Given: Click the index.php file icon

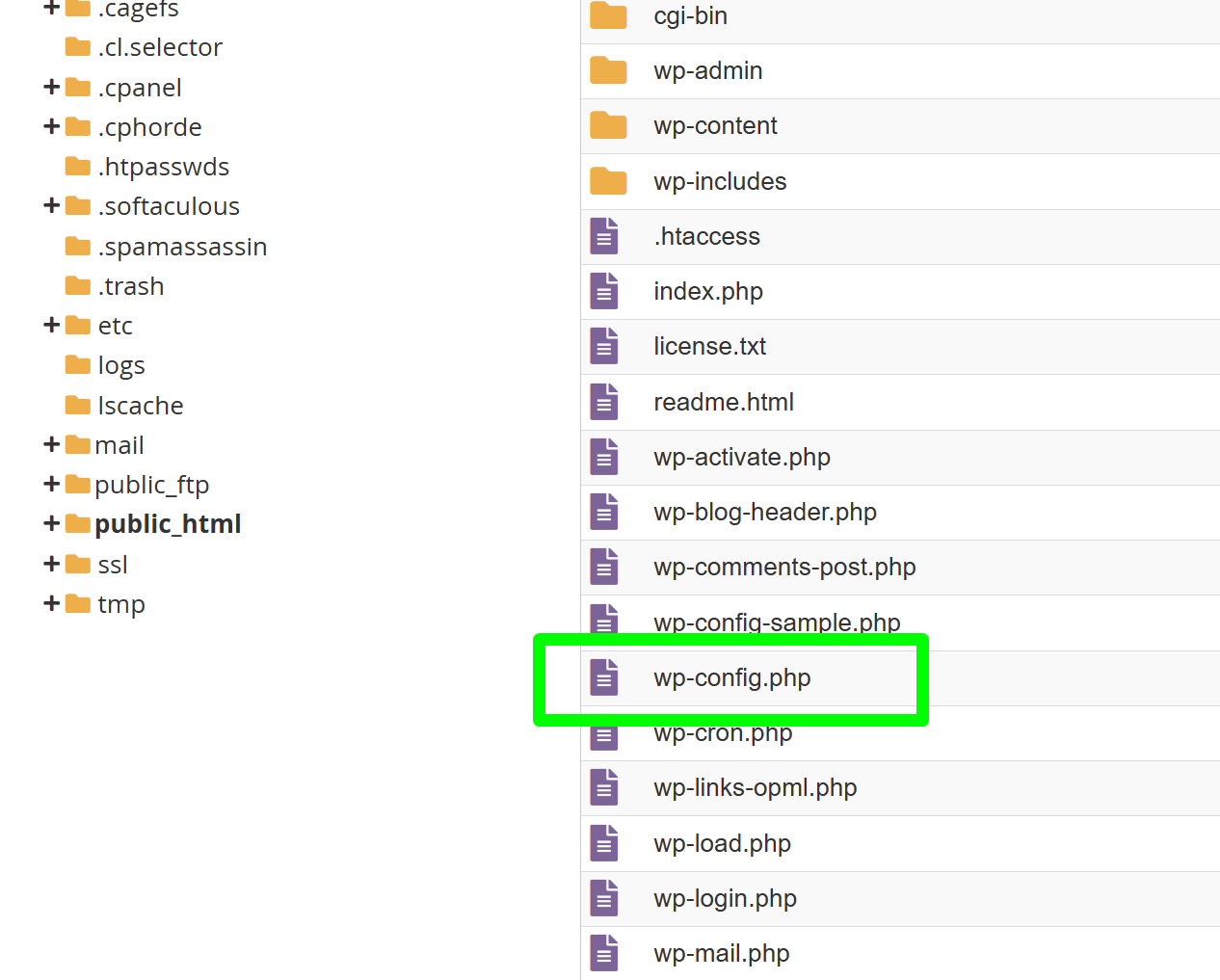Looking at the screenshot, I should point(604,291).
